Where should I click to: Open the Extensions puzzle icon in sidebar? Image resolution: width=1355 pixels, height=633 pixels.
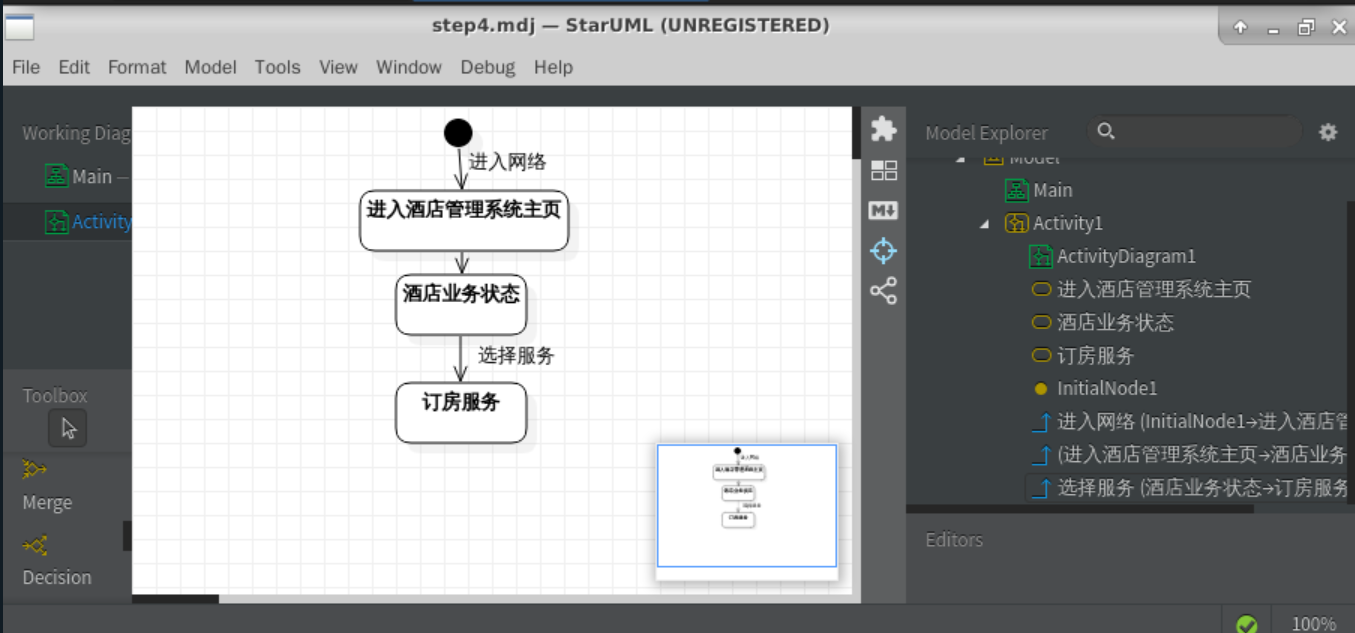pyautogui.click(x=883, y=129)
